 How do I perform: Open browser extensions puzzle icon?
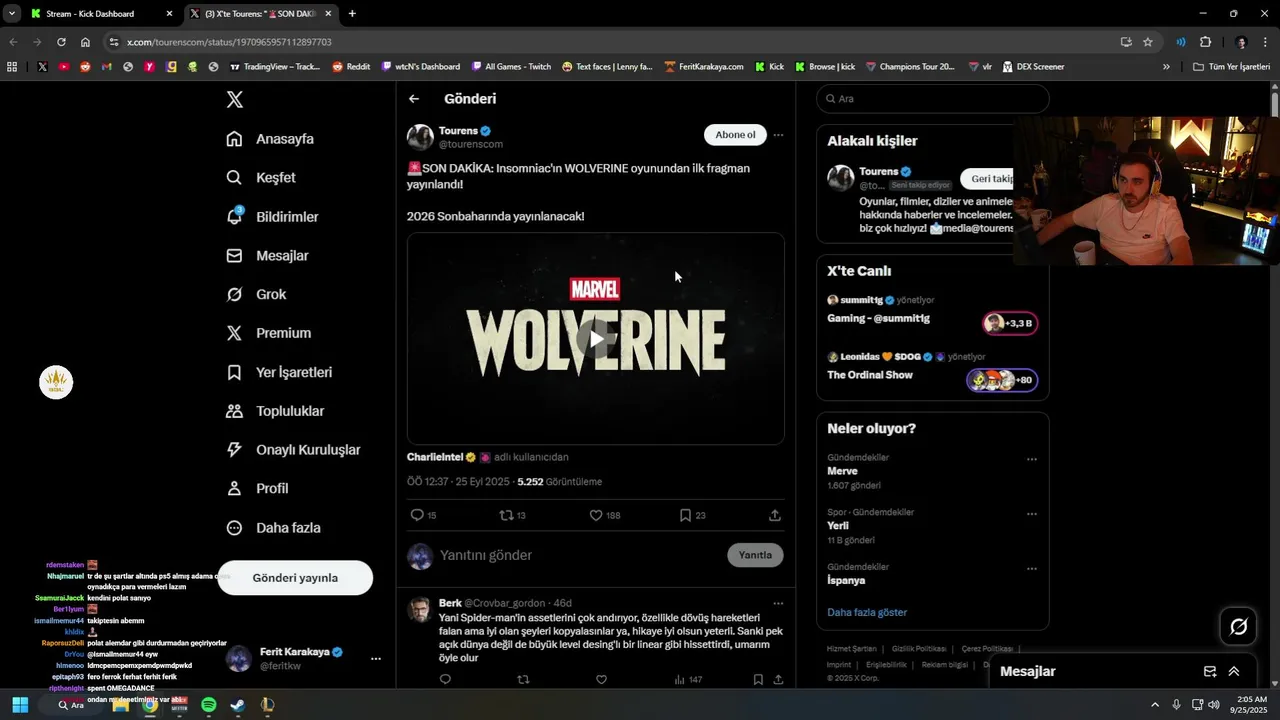point(1205,42)
